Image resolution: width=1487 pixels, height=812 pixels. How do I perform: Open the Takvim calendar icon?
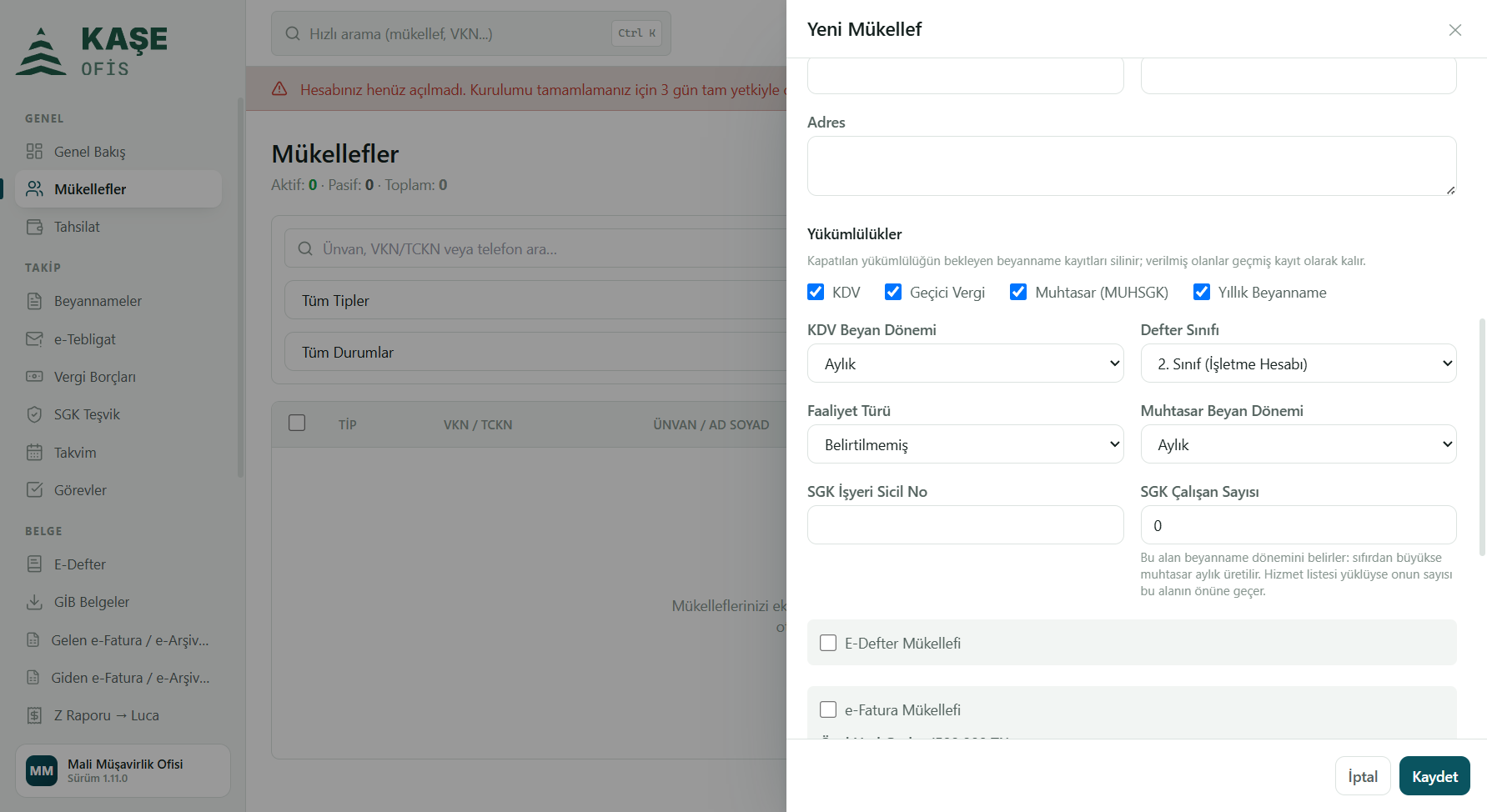click(x=34, y=452)
